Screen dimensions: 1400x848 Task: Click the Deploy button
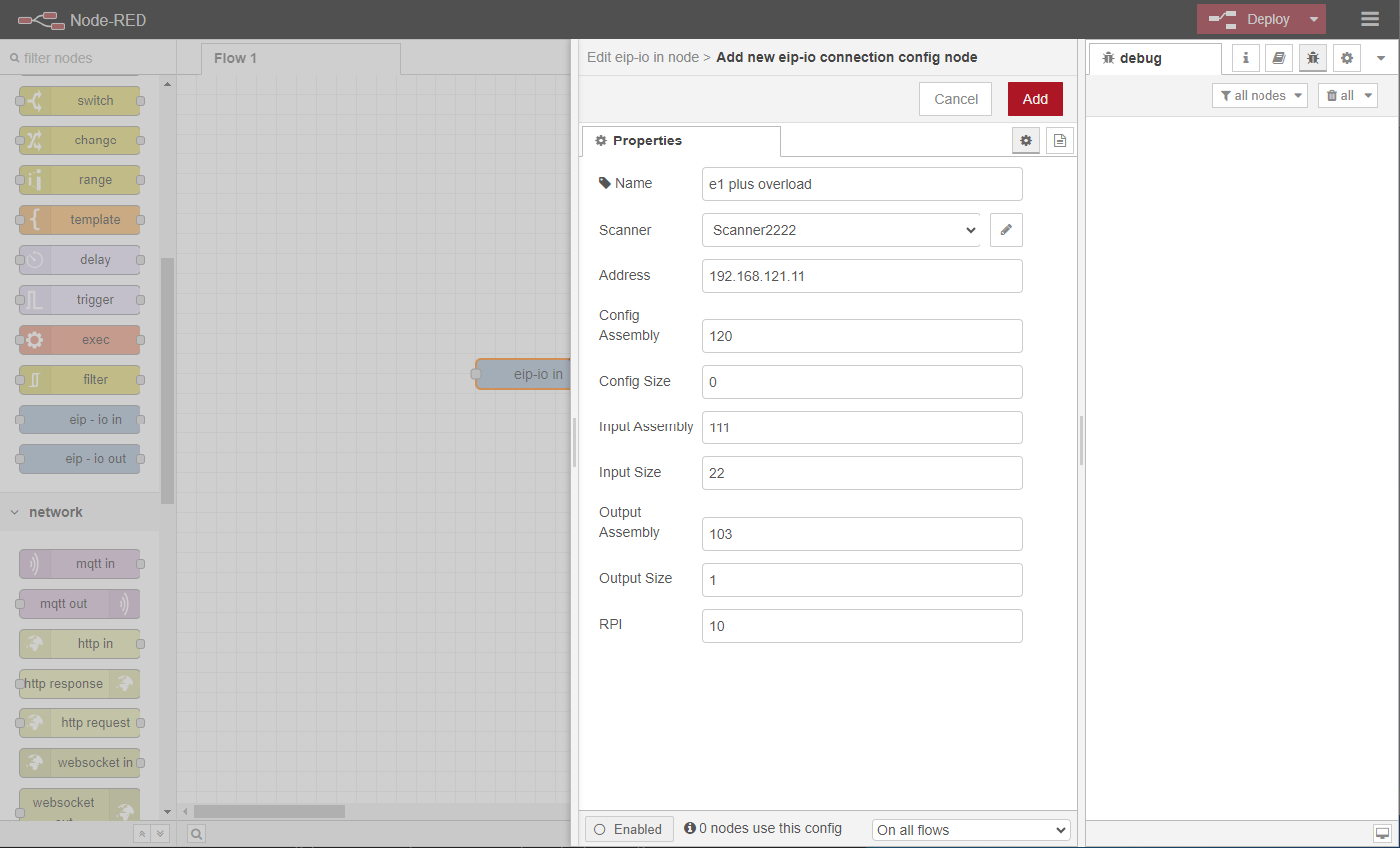[1251, 19]
